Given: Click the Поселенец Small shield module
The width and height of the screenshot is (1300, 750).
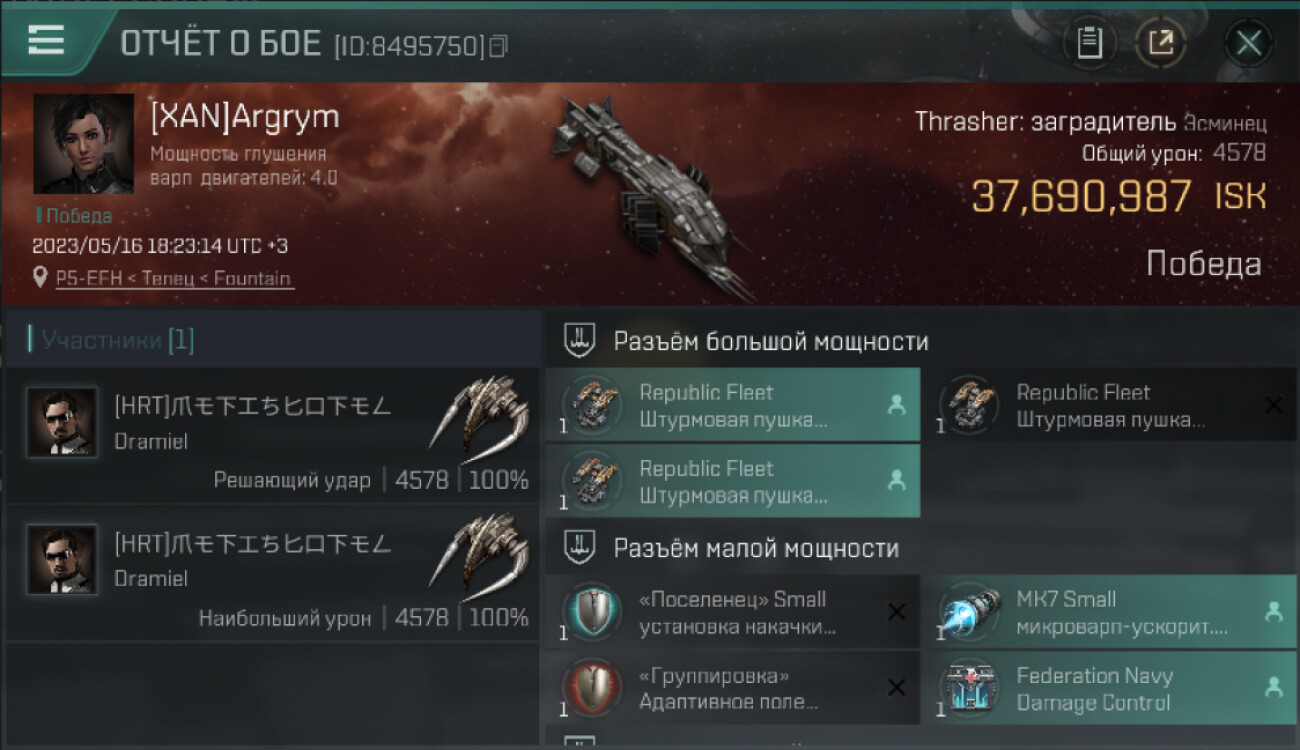Looking at the screenshot, I should 733,612.
